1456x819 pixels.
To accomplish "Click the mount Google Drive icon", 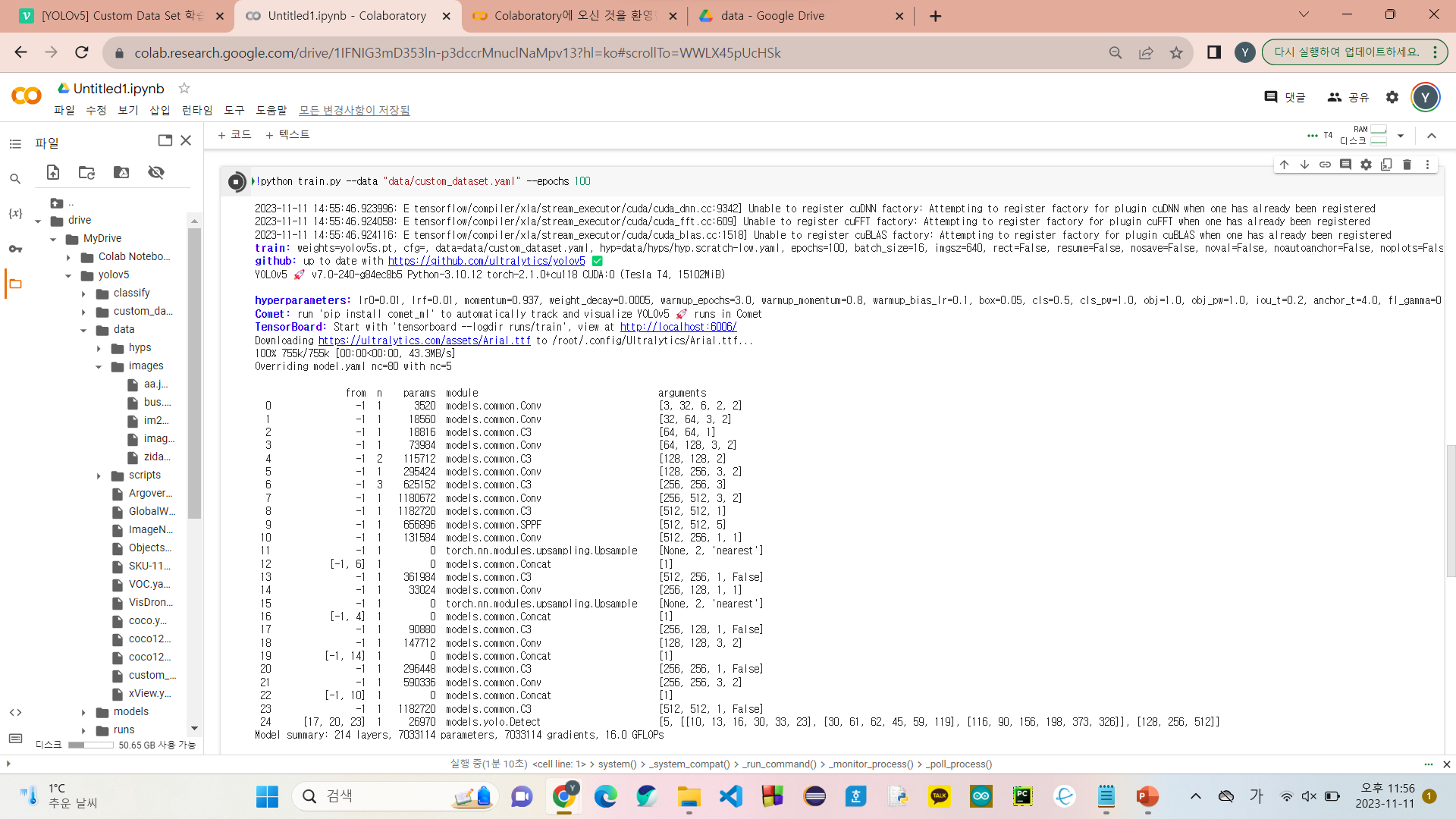I will (121, 173).
